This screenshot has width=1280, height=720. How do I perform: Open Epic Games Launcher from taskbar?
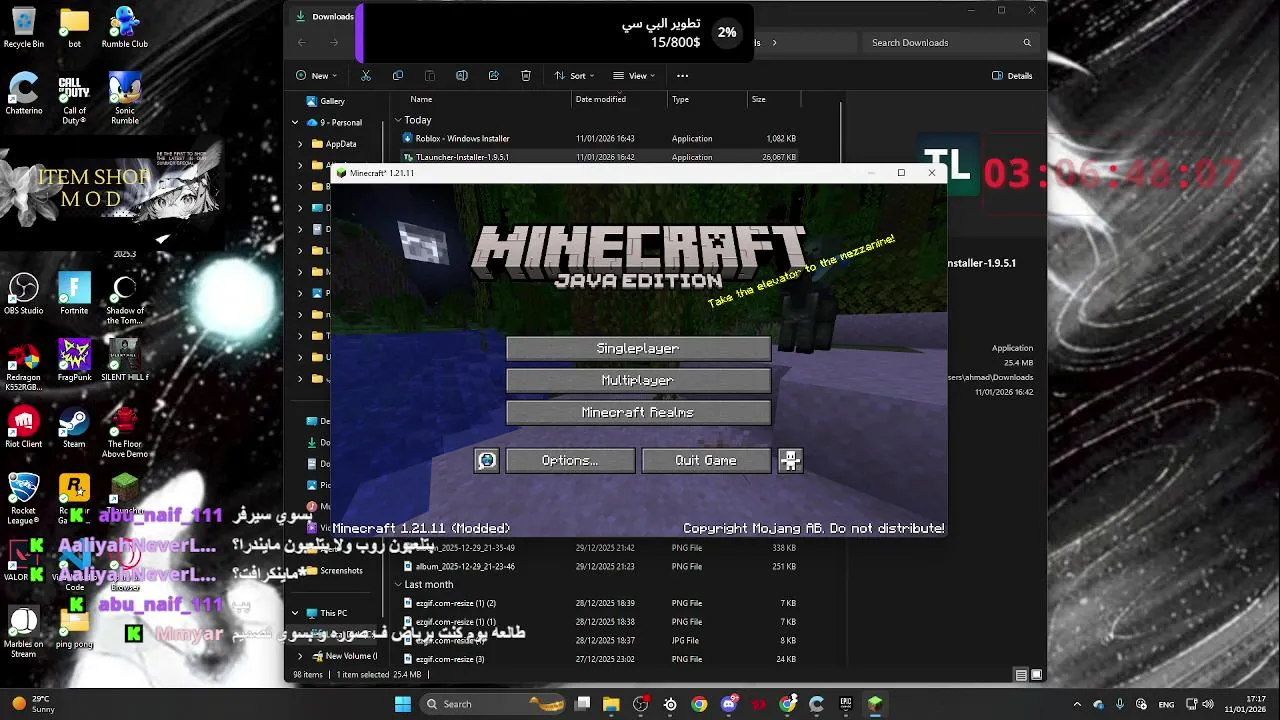tap(846, 704)
